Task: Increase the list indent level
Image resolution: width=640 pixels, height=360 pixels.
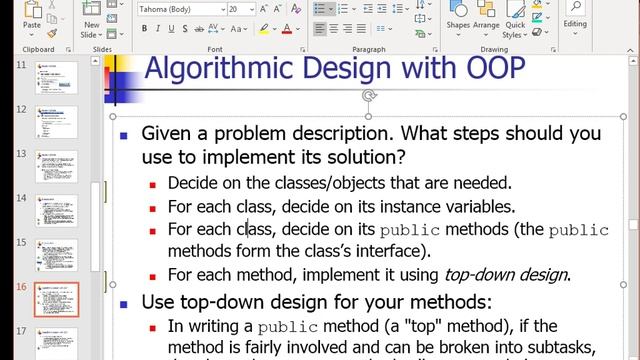Action: point(382,9)
